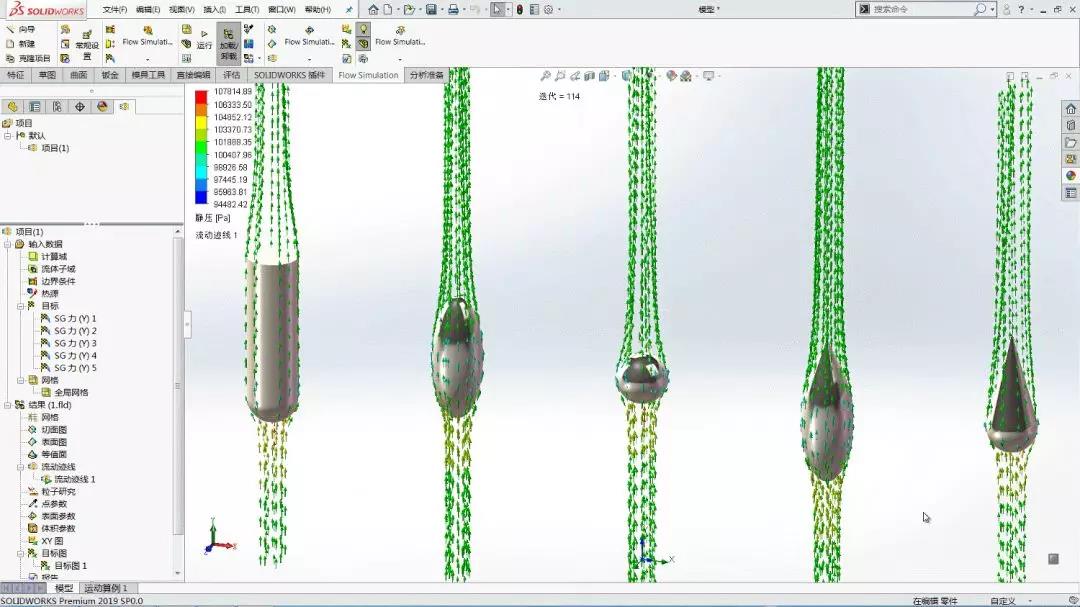Click the print icon in the top toolbar

coord(453,10)
